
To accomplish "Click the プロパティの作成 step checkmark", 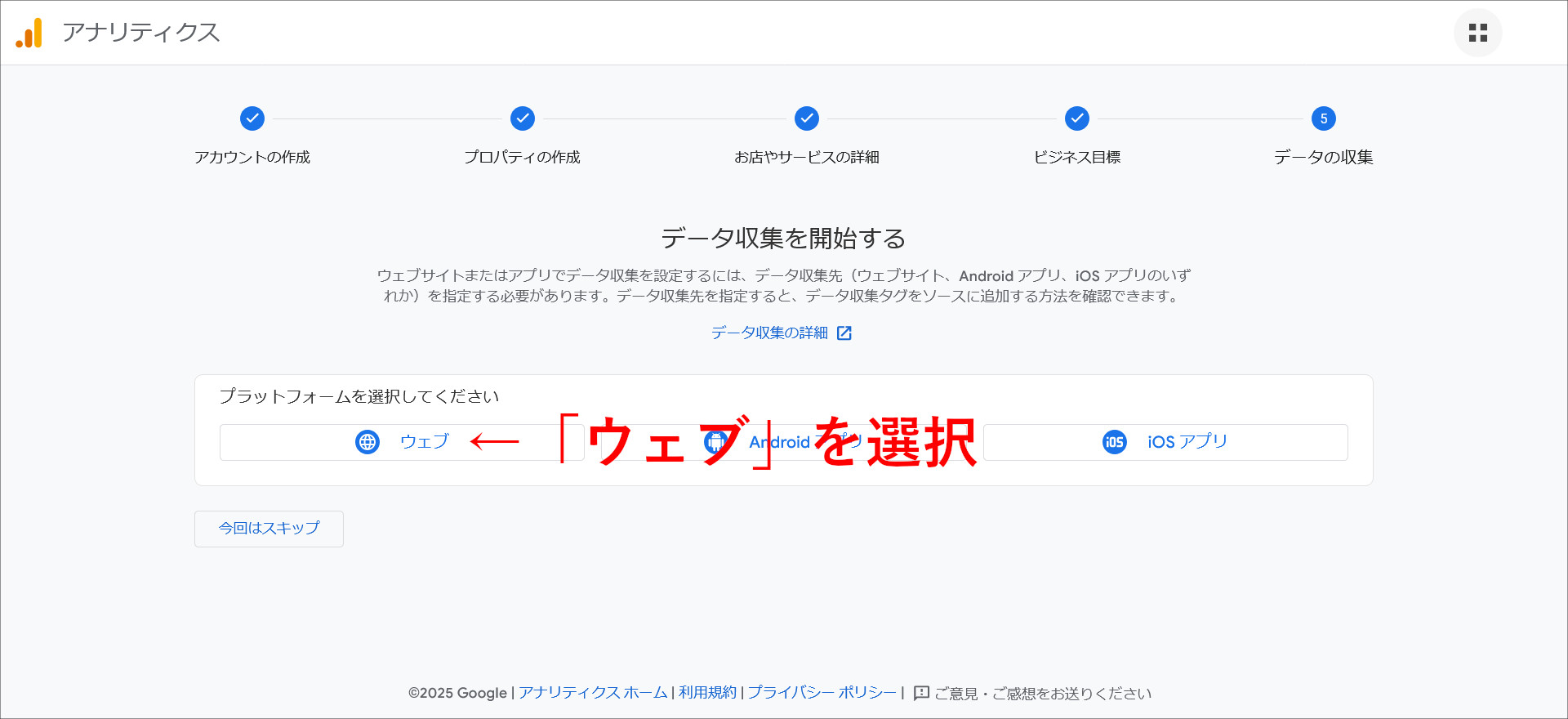I will coord(523,118).
